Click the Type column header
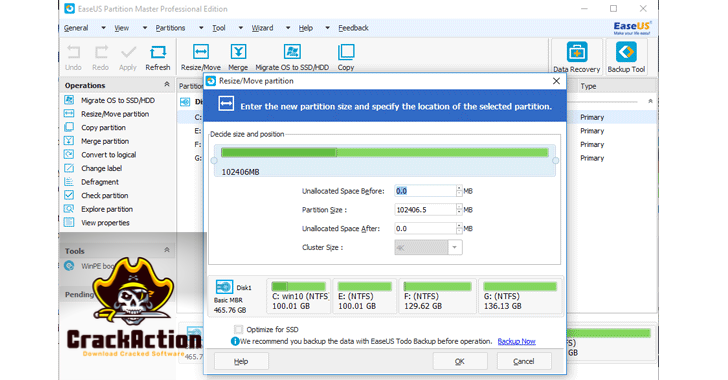The height and width of the screenshot is (380, 728). click(x=588, y=86)
